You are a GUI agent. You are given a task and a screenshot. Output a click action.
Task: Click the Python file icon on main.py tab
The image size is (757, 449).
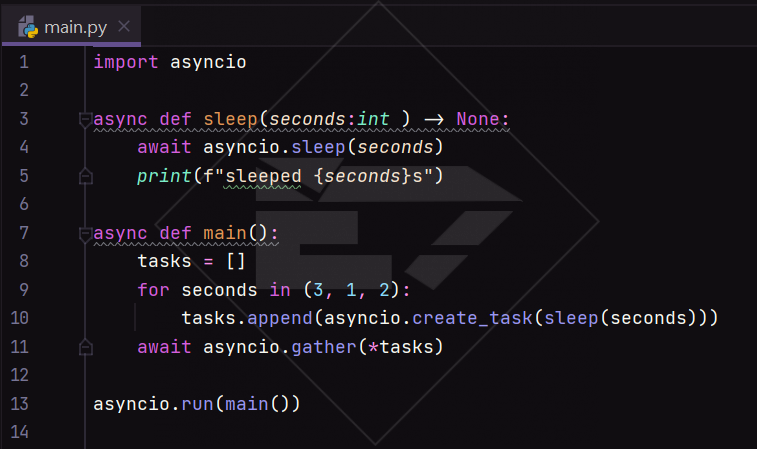click(x=28, y=27)
